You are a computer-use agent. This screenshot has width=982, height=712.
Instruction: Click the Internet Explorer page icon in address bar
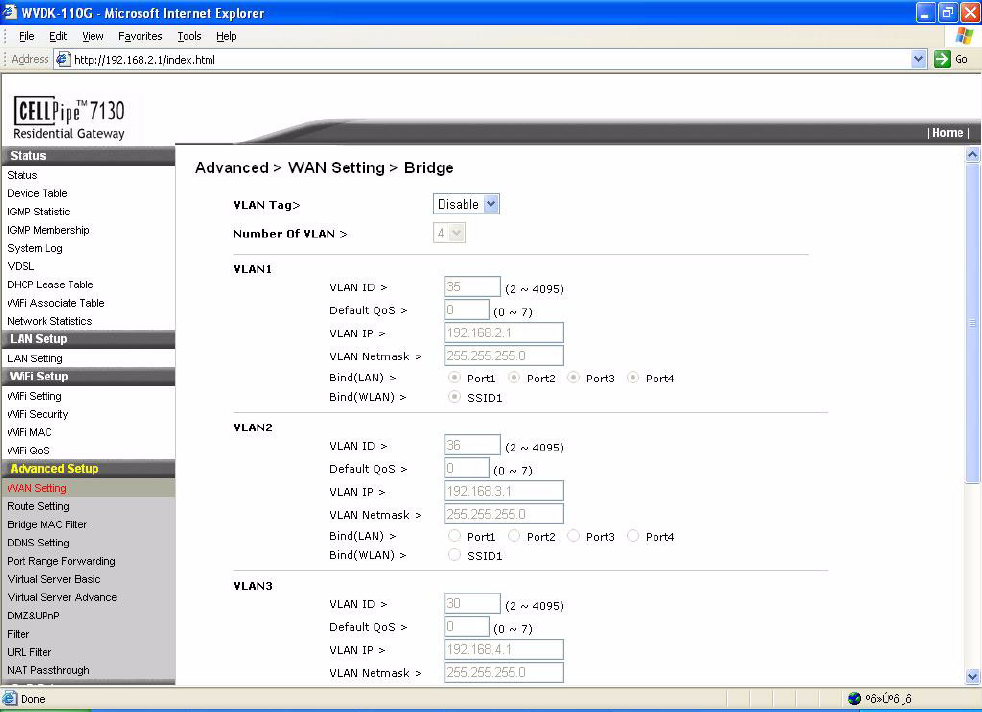[x=63, y=59]
